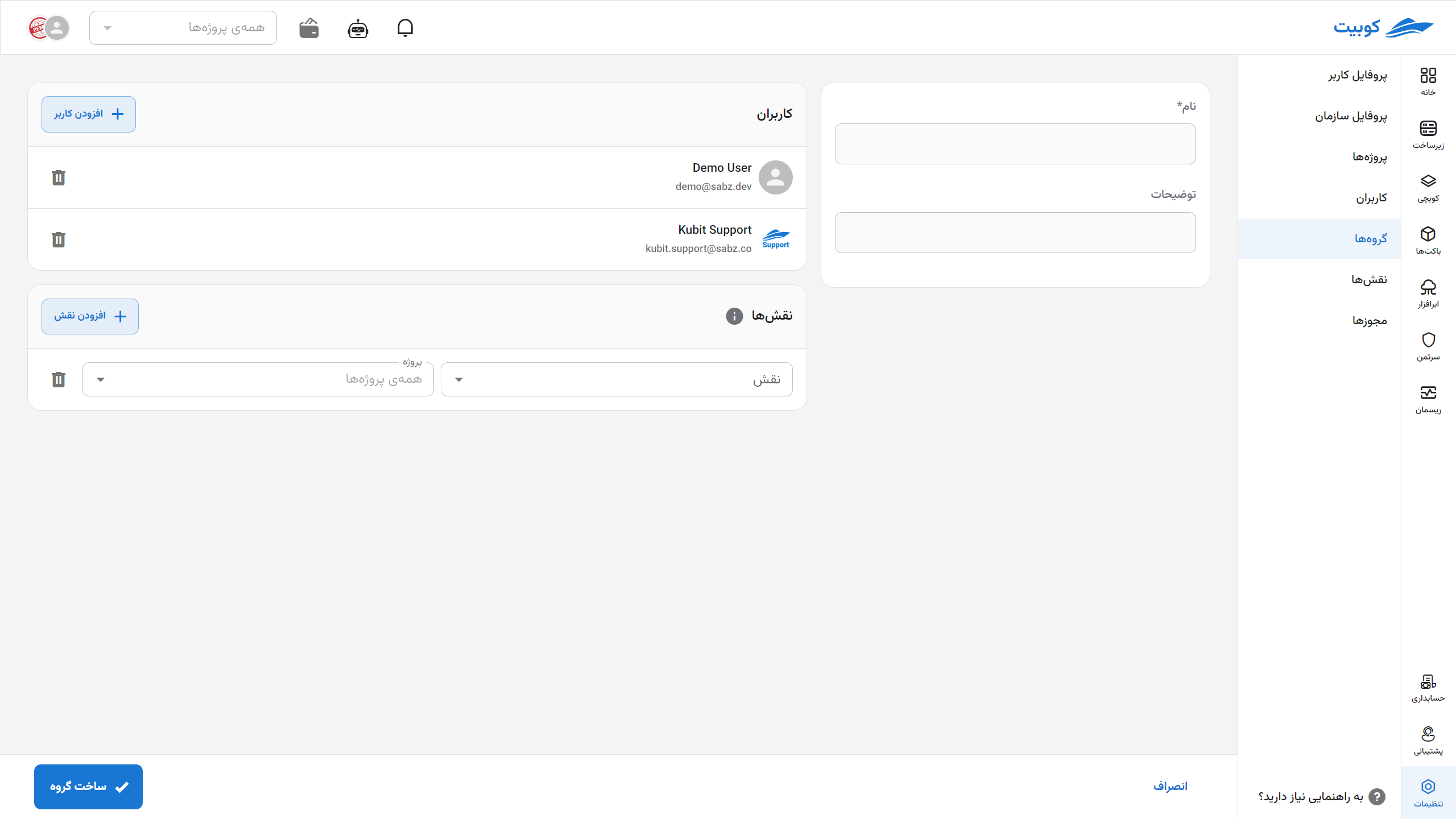Open باکت‌ها in the icon rail
Screen dimensions: 1456x819
click(1428, 241)
